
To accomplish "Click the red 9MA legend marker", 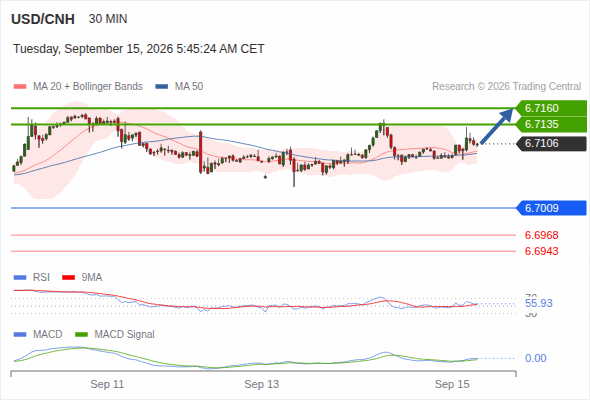I will click(x=68, y=278).
